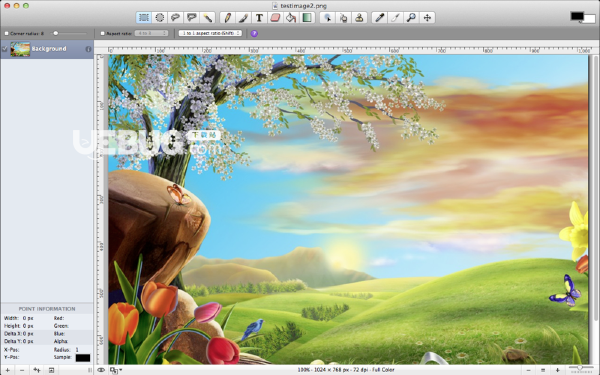Open the channels dropdown in status bar
This screenshot has width=600, height=375.
tap(116, 370)
